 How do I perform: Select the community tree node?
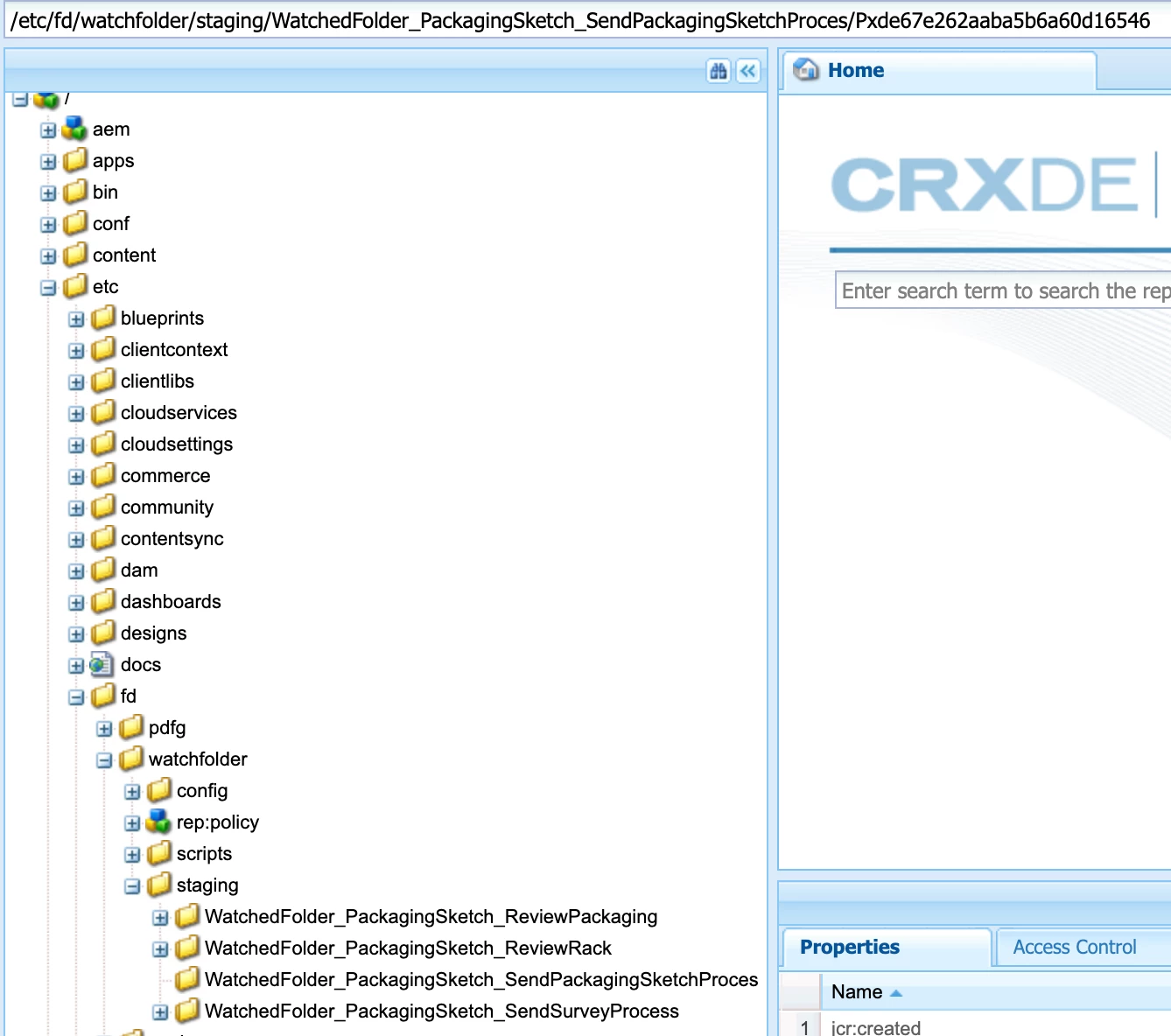pos(167,507)
